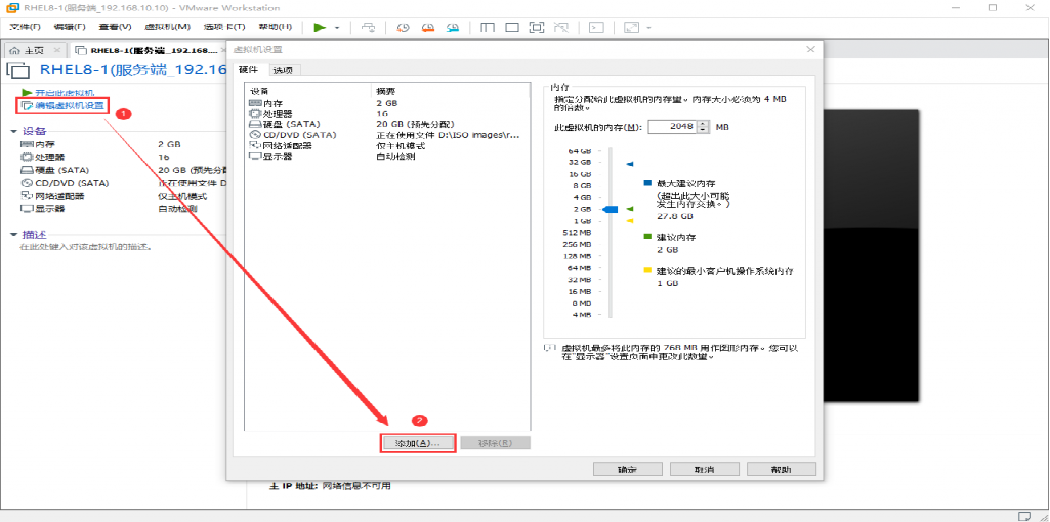Close the 主页 home tab

56,50
